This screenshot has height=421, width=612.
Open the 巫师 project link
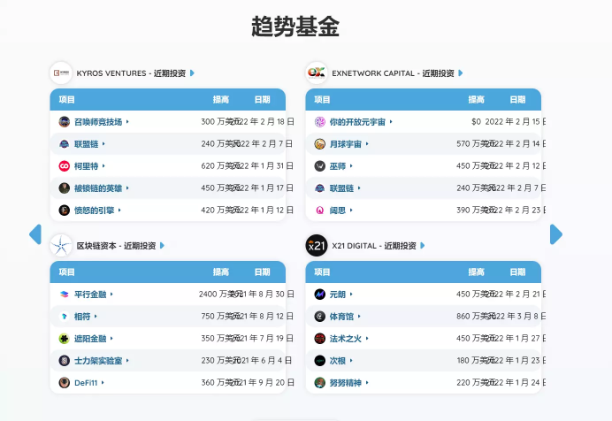(338, 166)
